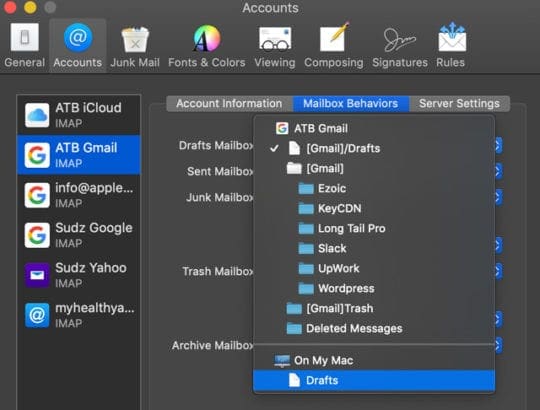The width and height of the screenshot is (540, 410).
Task: Select the Sudz Yahoo account
Action: coord(79,275)
